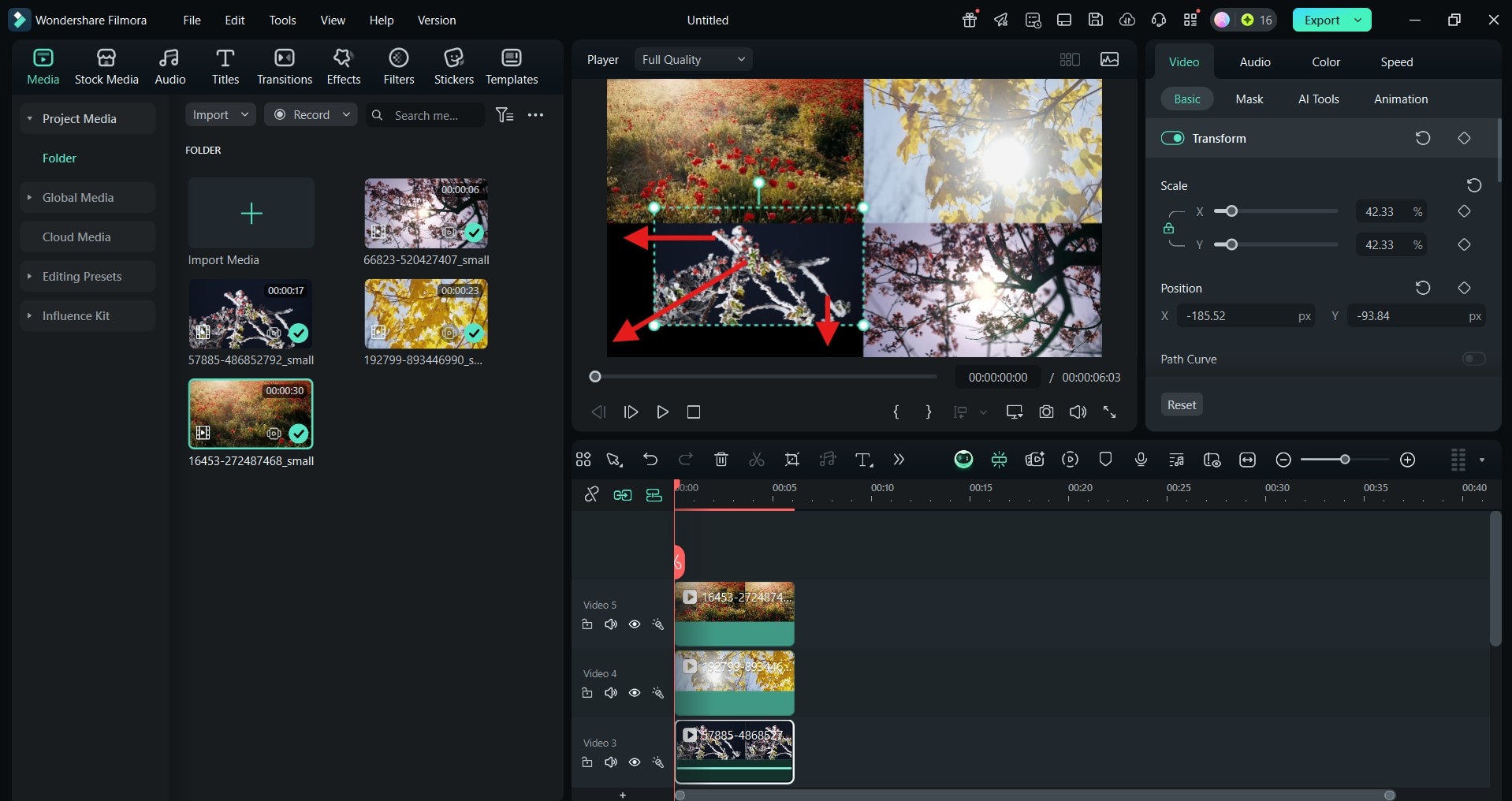Click the Undo arrow in timeline toolbar

tap(650, 460)
